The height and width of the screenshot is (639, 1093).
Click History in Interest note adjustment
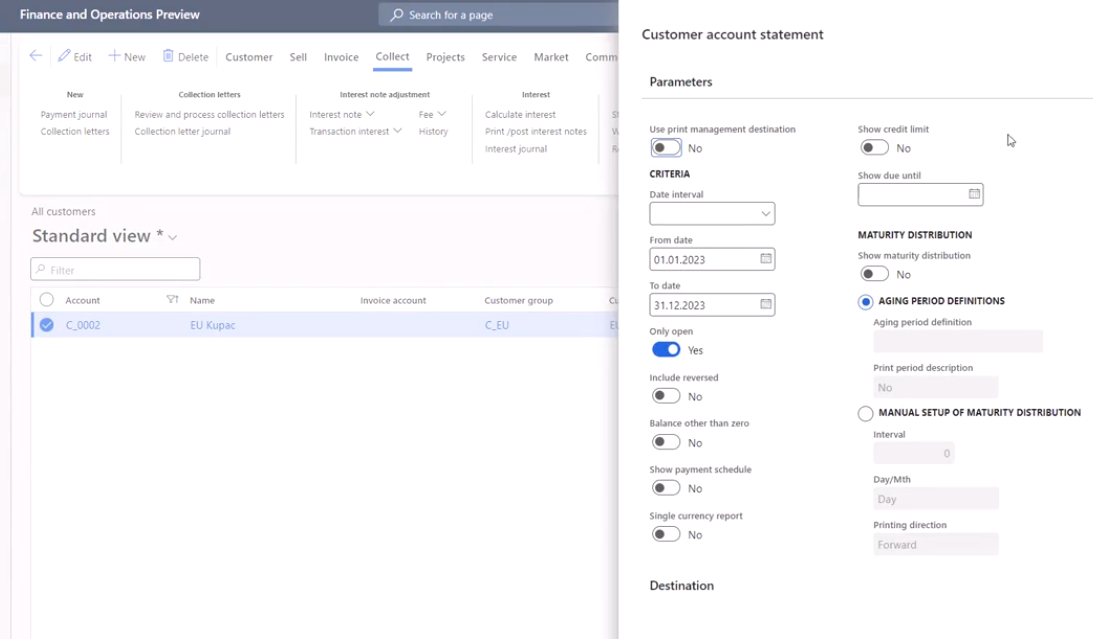[433, 131]
